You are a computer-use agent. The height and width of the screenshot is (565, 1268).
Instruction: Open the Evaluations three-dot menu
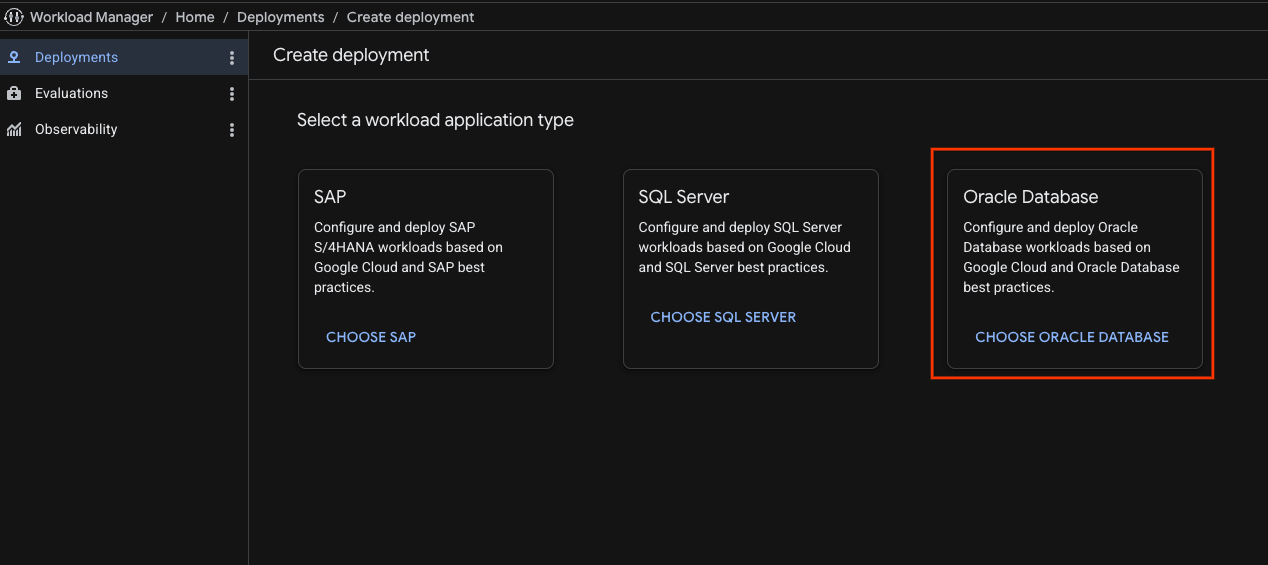(x=232, y=94)
